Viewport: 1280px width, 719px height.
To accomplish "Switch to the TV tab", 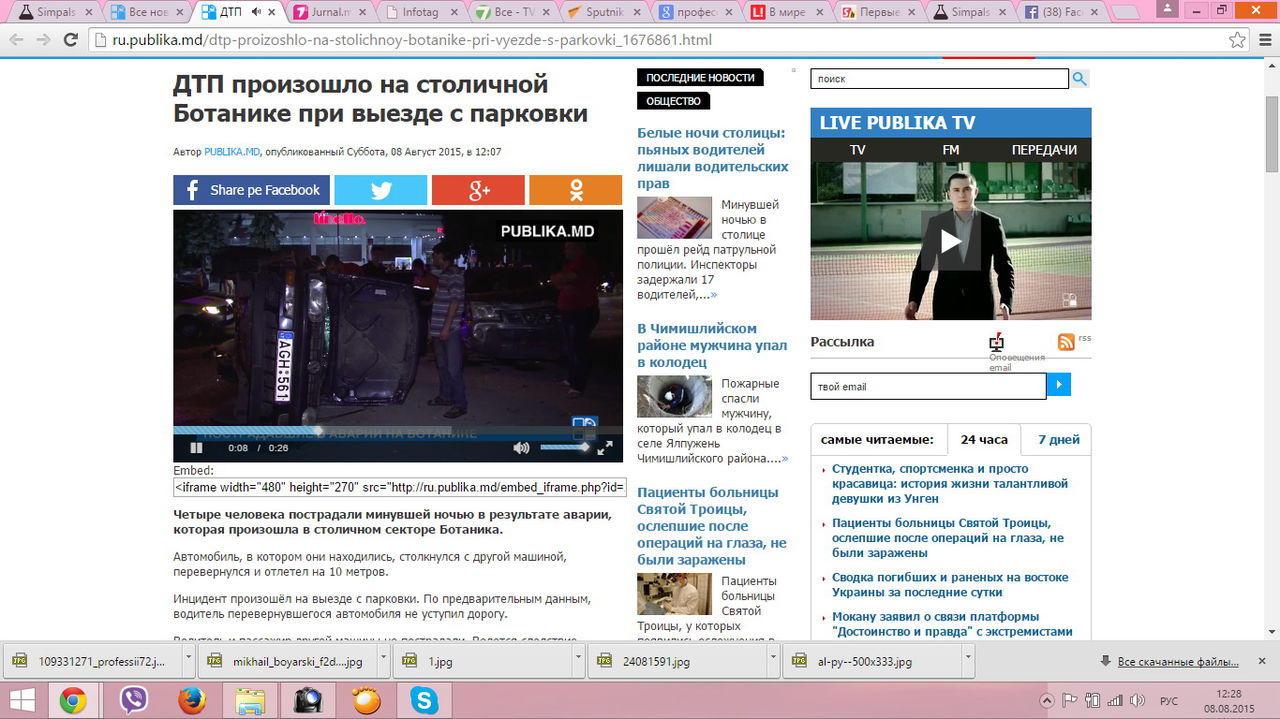I will click(857, 150).
